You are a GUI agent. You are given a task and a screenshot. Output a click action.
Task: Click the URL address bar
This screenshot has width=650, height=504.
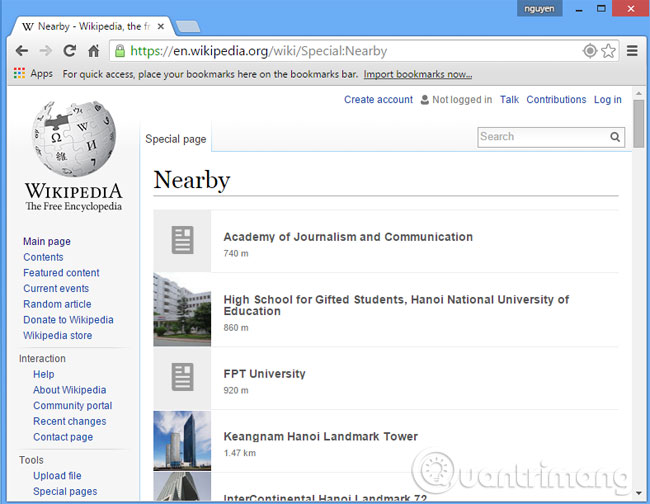pos(350,51)
